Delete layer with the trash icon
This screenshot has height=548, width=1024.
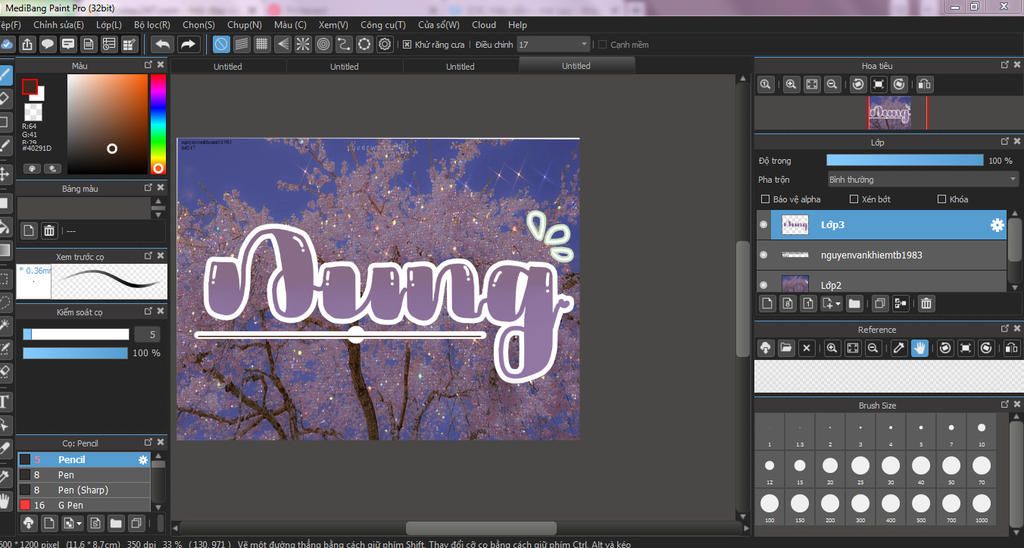click(x=926, y=303)
